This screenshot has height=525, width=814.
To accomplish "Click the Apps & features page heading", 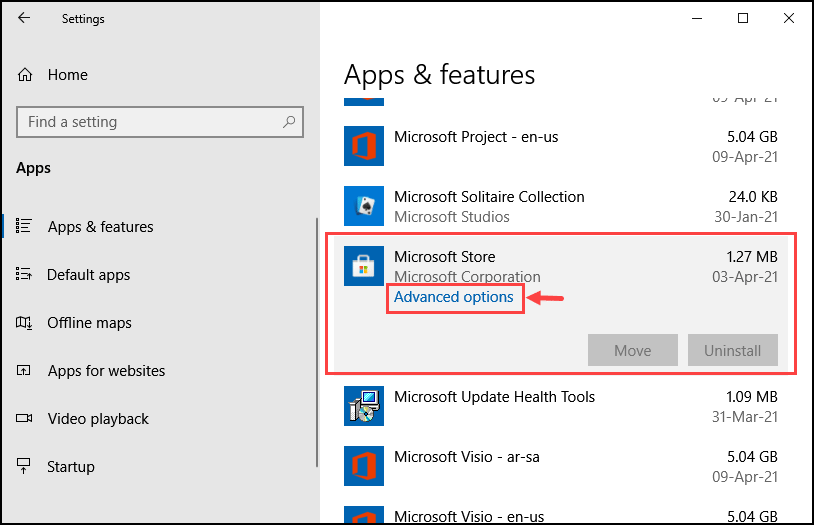I will 439,75.
